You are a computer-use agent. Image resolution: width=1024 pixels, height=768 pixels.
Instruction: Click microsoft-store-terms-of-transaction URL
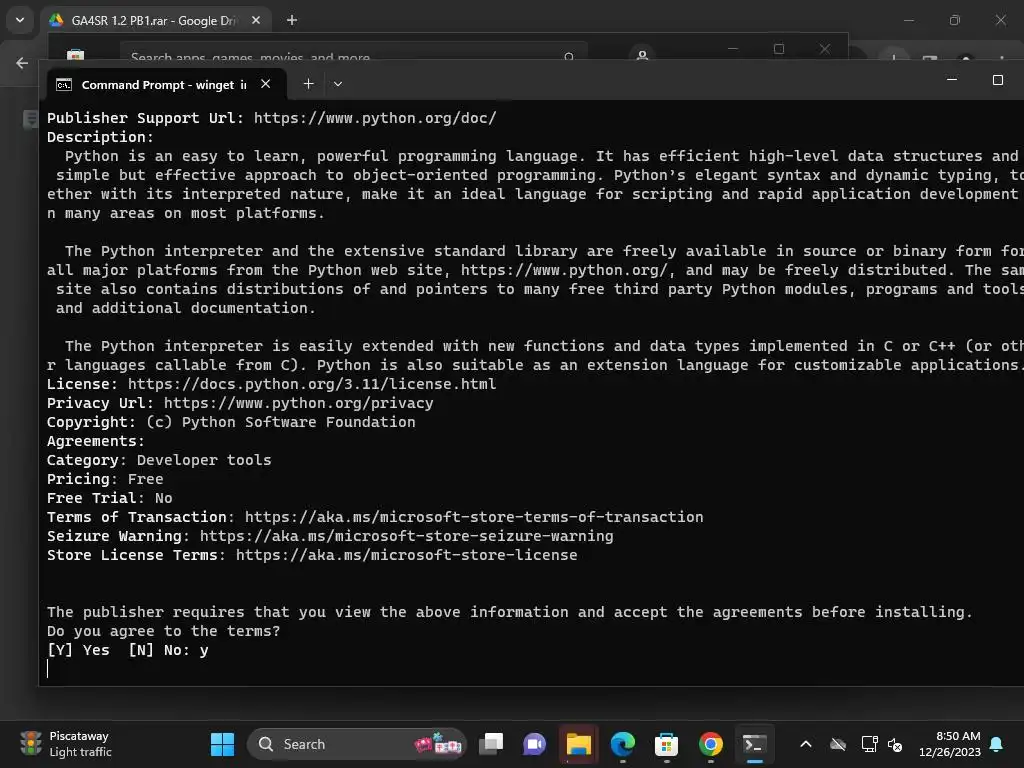click(x=474, y=517)
